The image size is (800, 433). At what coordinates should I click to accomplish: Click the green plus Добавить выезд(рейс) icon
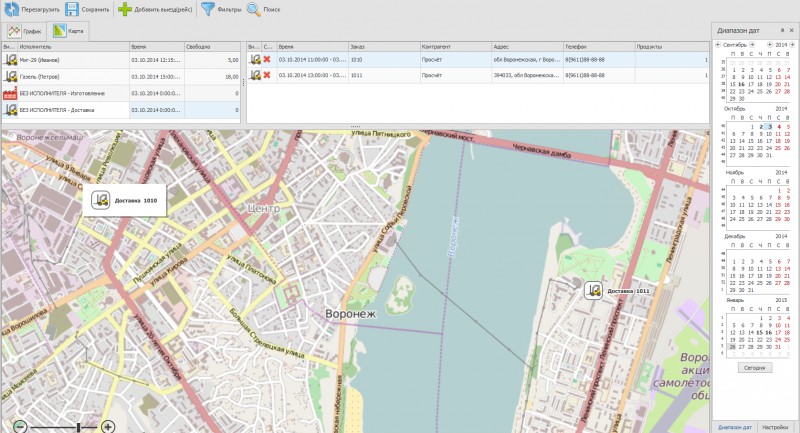tap(124, 10)
